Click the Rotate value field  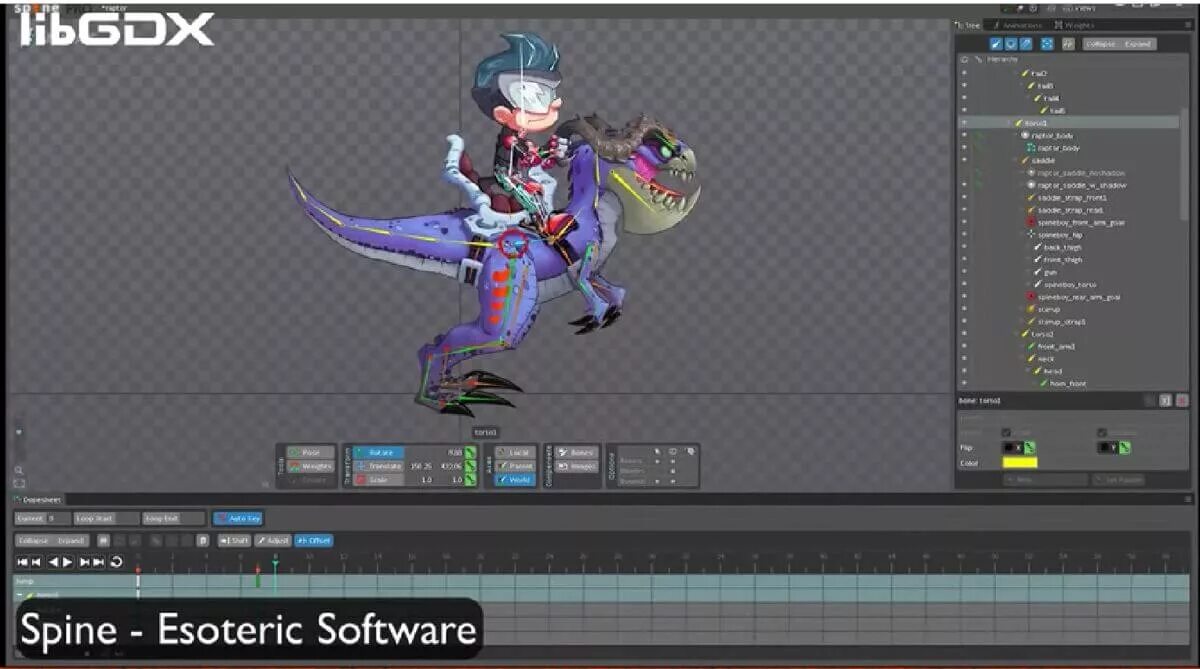pos(452,452)
